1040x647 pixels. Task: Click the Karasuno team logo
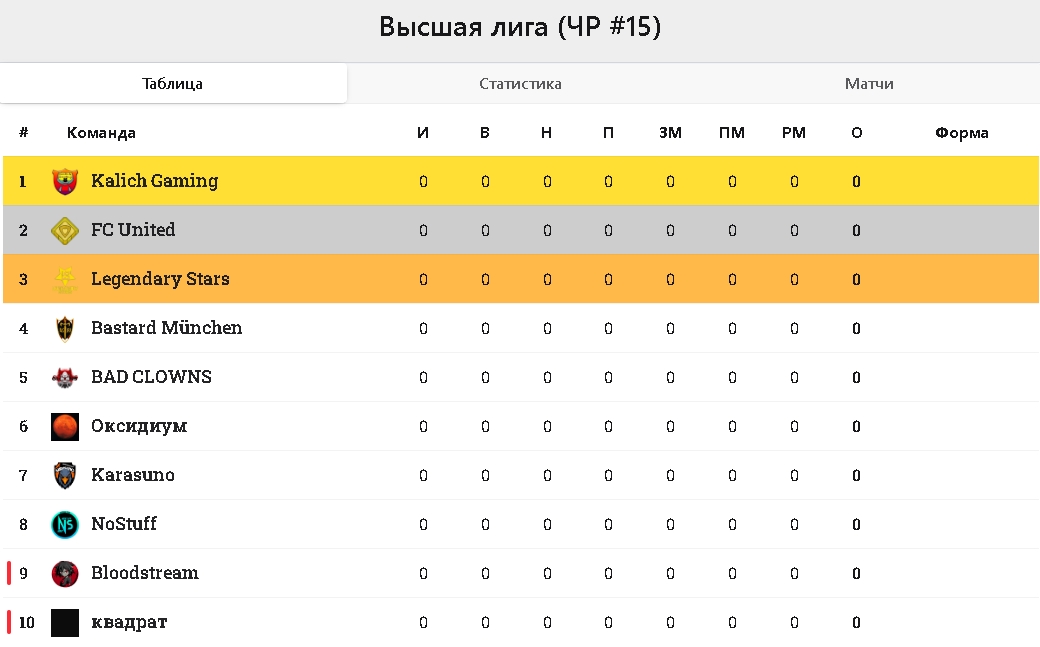pos(65,475)
